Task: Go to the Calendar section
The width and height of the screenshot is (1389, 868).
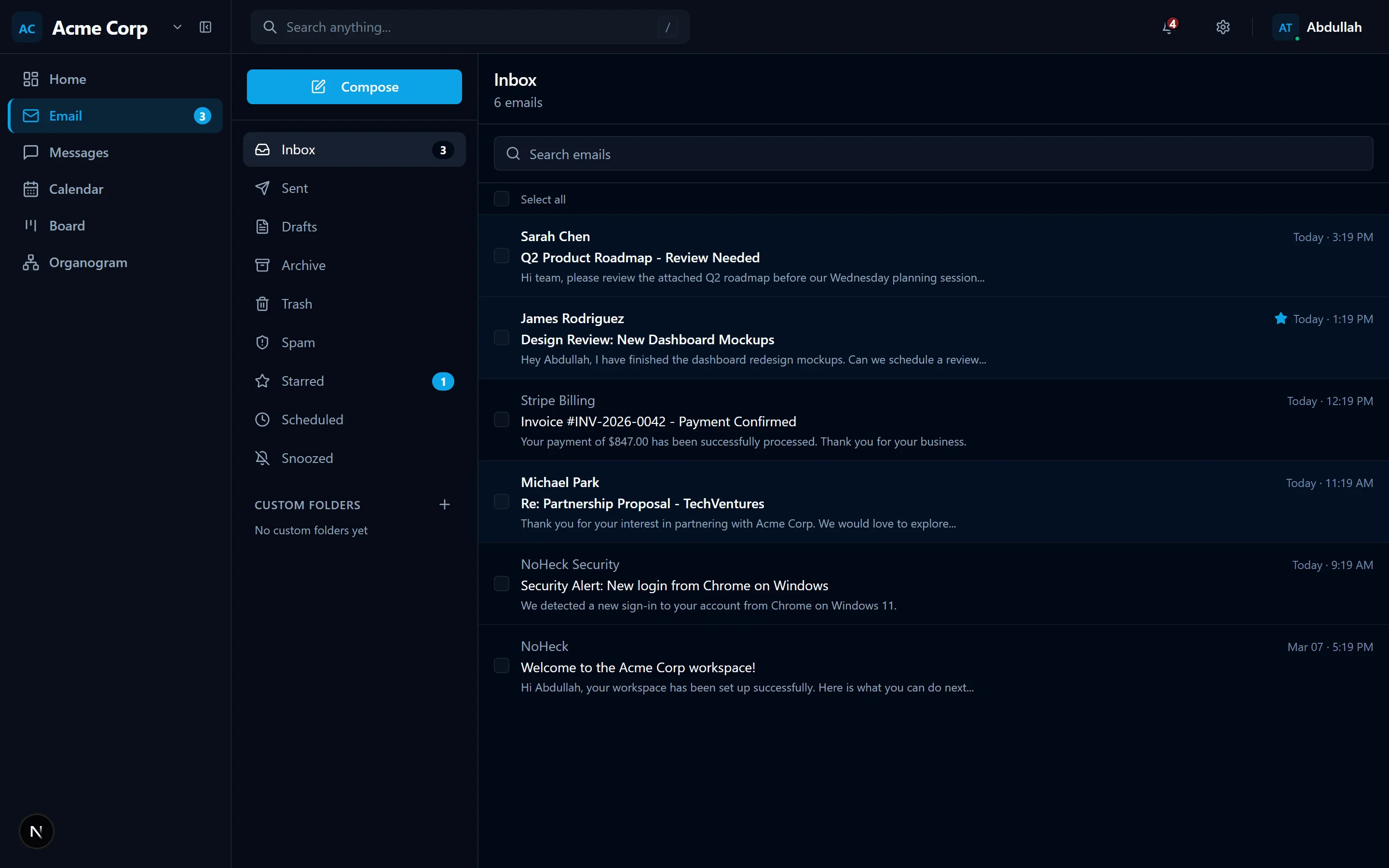Action: (76, 189)
